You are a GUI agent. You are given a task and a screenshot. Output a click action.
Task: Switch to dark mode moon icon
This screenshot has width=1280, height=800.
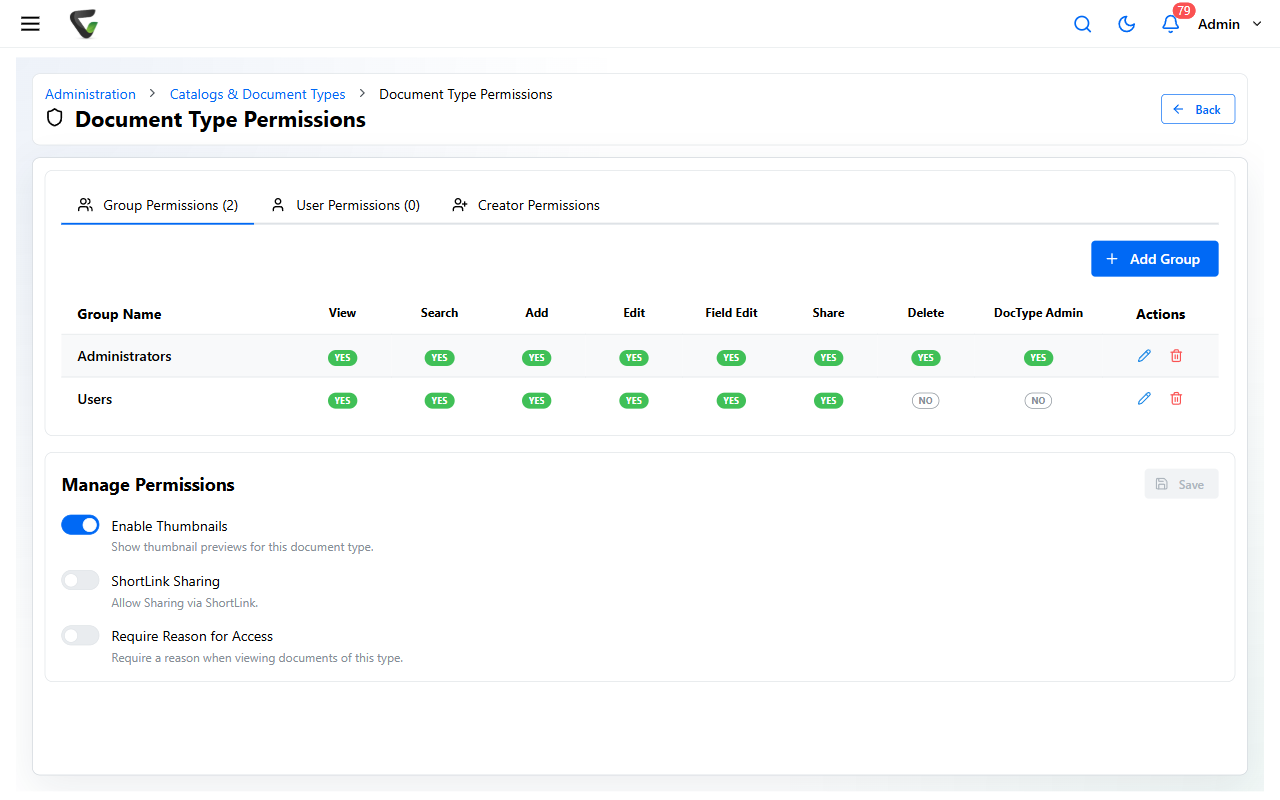pyautogui.click(x=1126, y=24)
